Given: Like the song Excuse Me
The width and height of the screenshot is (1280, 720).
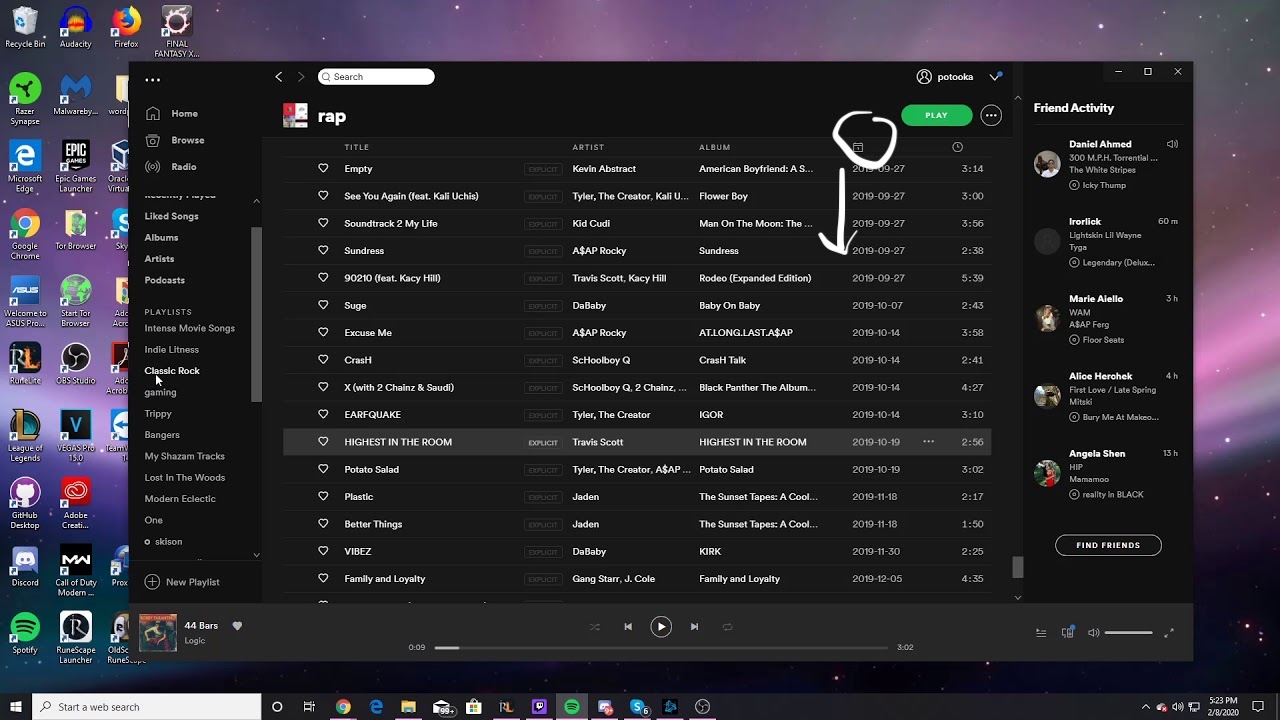Looking at the screenshot, I should 323,333.
